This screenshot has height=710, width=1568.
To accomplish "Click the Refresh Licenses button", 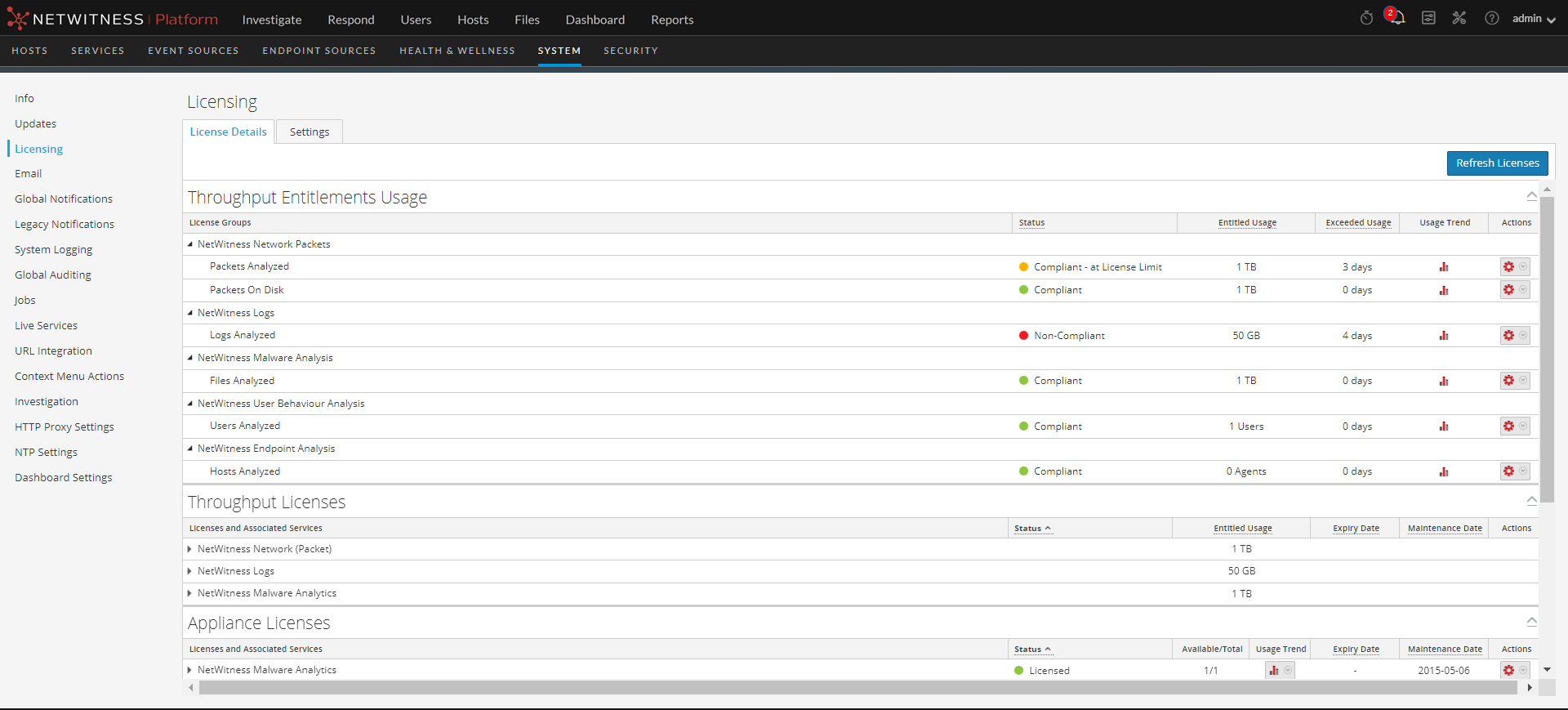I will (x=1497, y=163).
